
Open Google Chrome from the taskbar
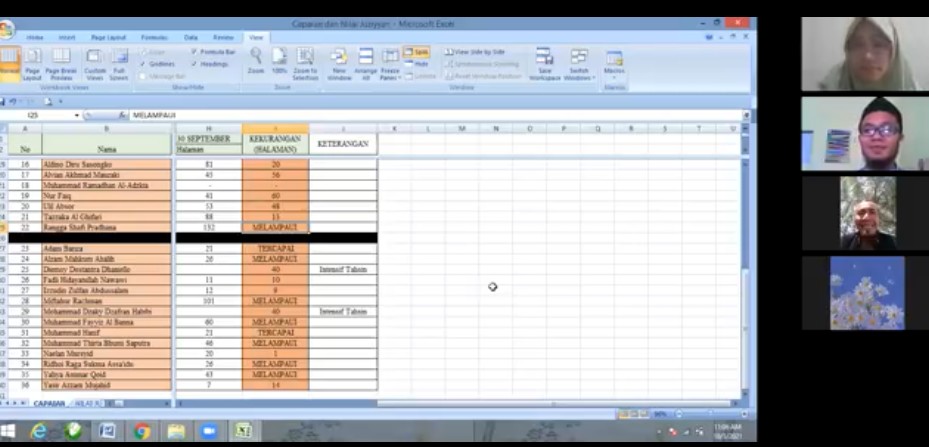tap(142, 431)
